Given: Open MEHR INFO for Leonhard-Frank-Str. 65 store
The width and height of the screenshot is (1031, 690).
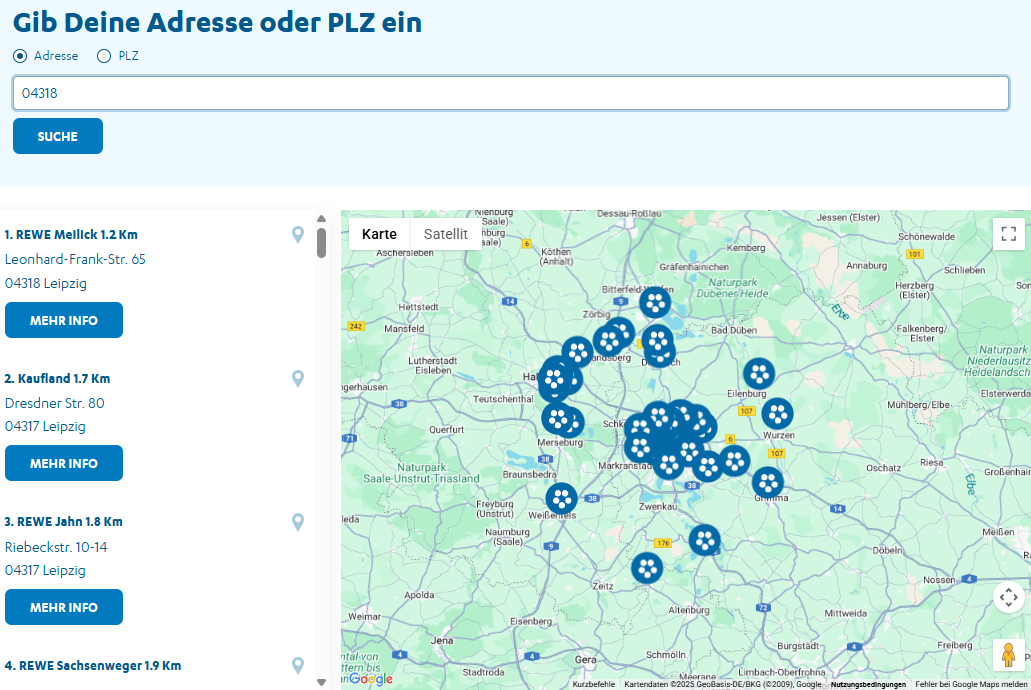Looking at the screenshot, I should [x=64, y=320].
